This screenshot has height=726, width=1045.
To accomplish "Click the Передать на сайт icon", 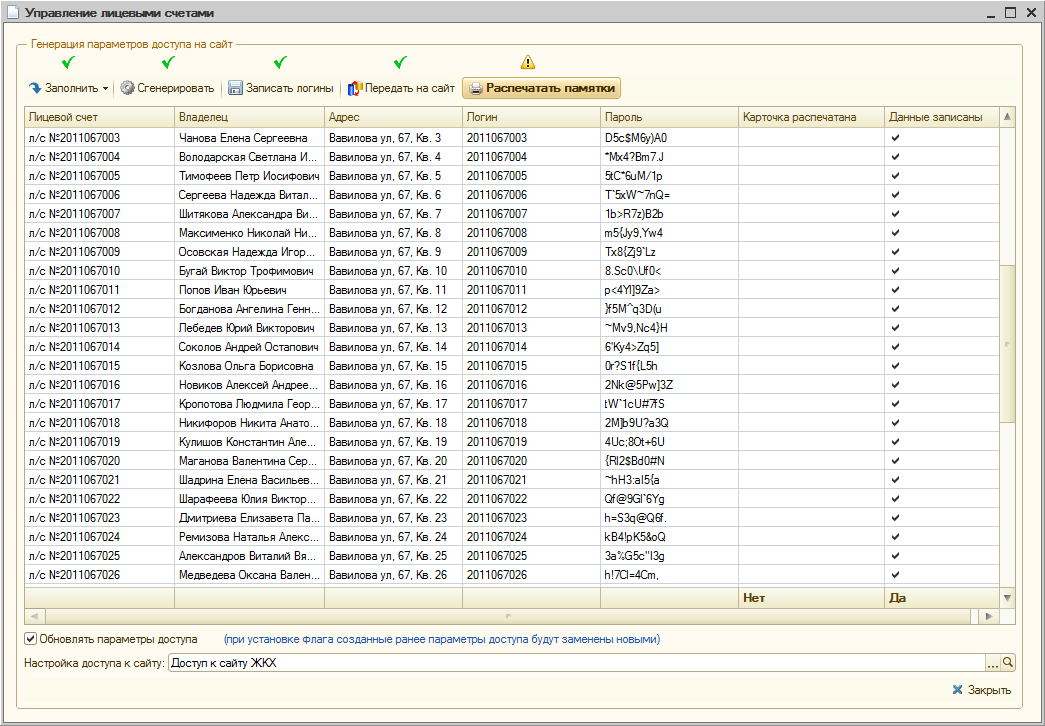I will 354,88.
